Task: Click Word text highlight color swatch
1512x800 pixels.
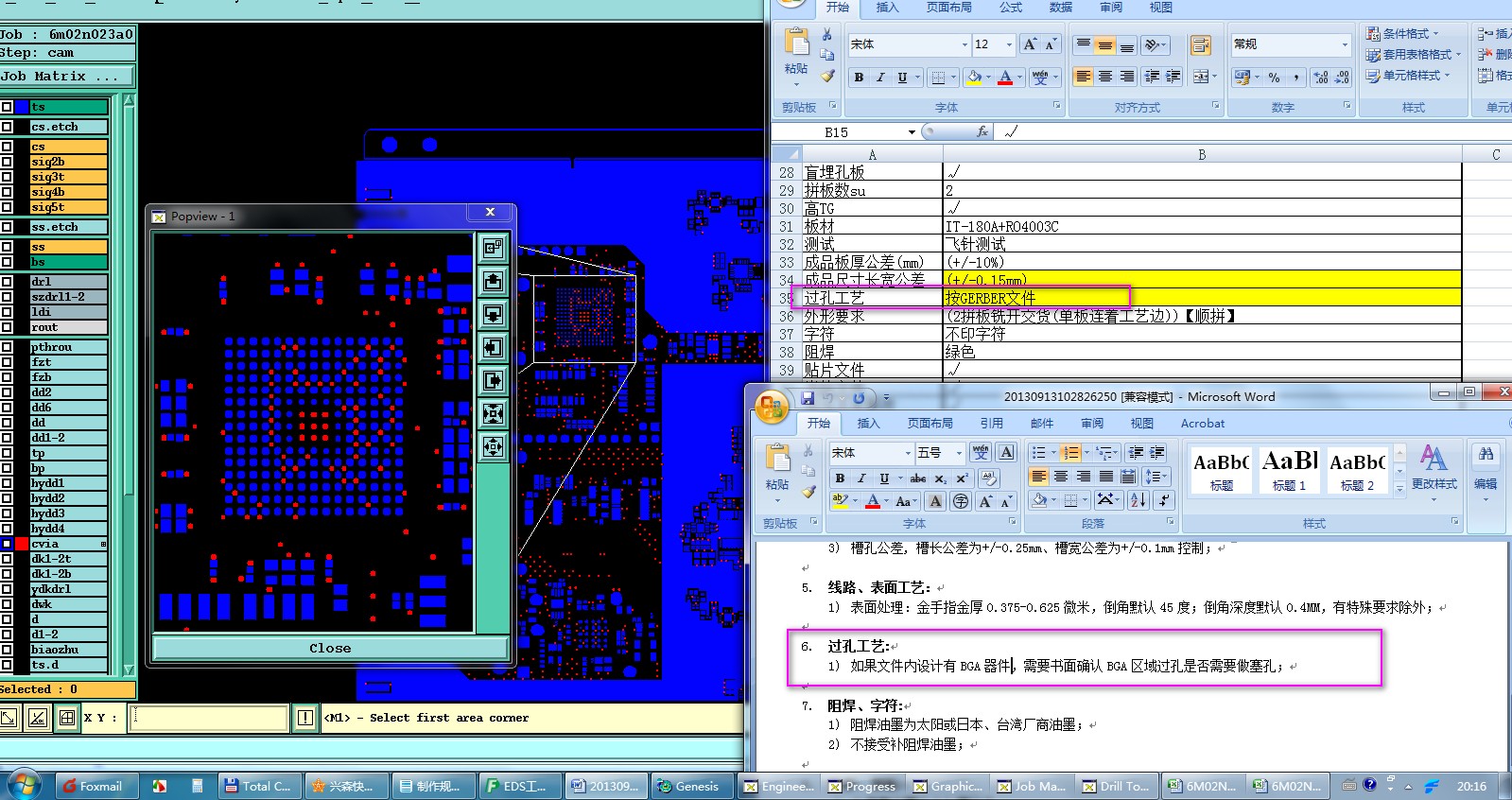Action: [840, 500]
